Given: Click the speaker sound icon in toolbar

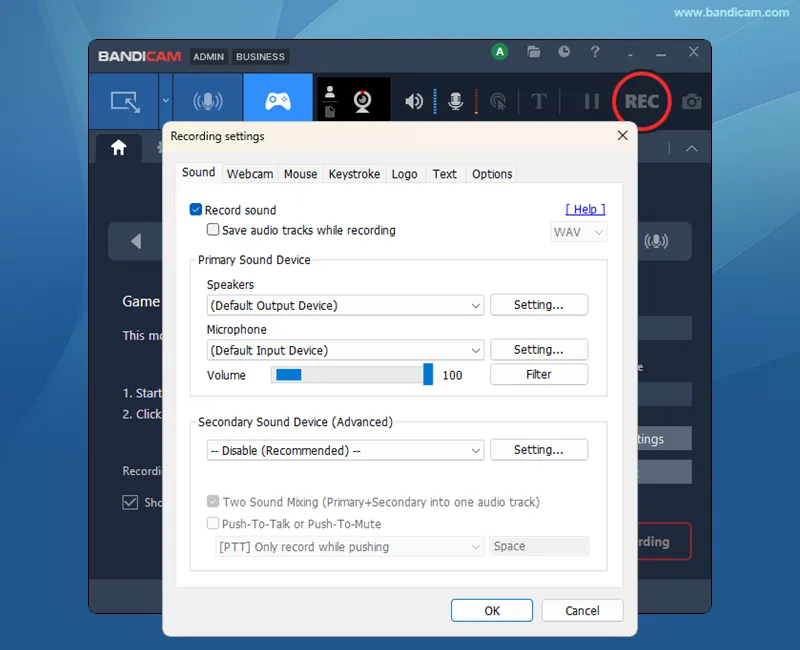Looking at the screenshot, I should click(414, 102).
